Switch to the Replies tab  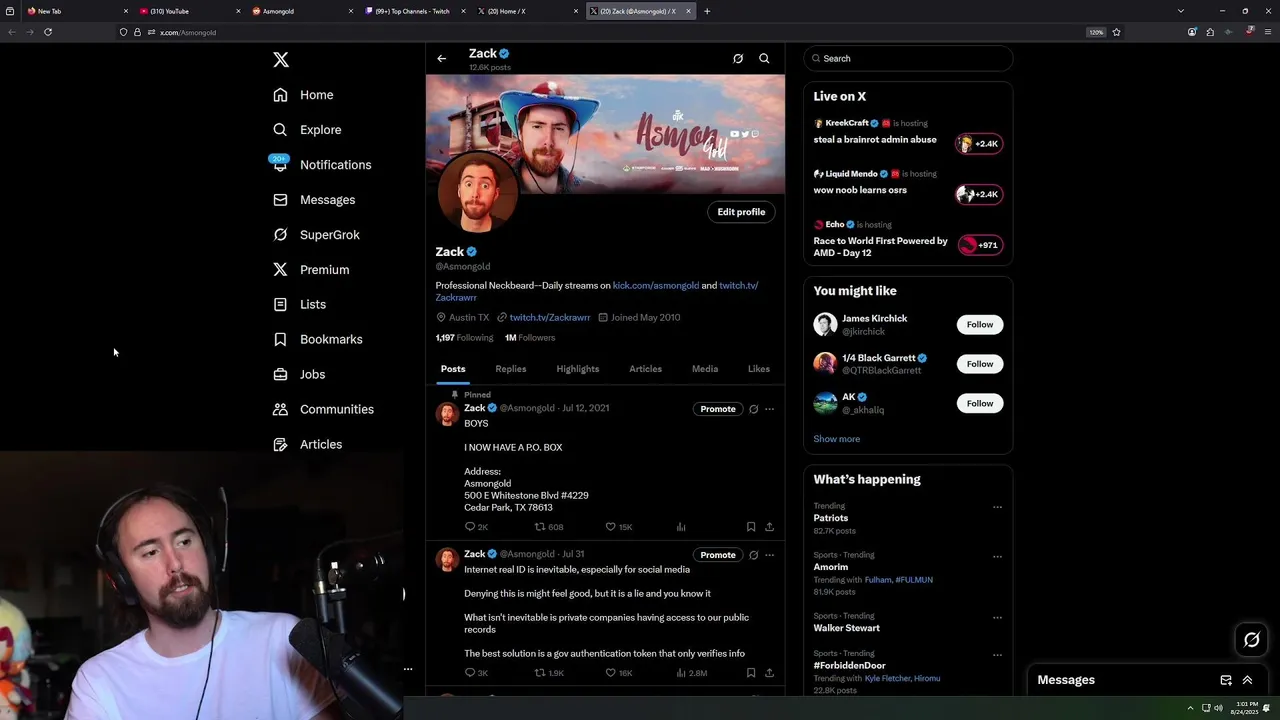coord(510,369)
